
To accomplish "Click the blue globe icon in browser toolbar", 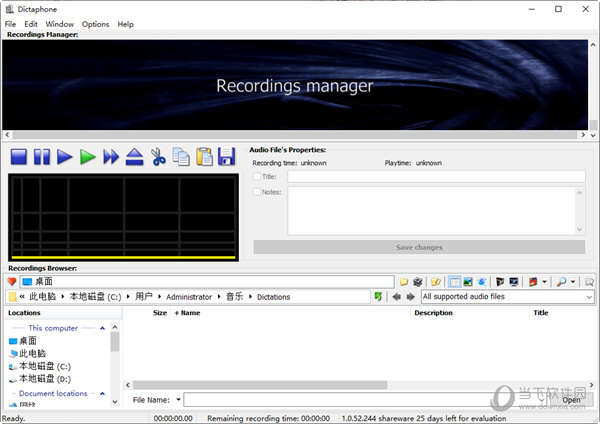I will click(482, 282).
